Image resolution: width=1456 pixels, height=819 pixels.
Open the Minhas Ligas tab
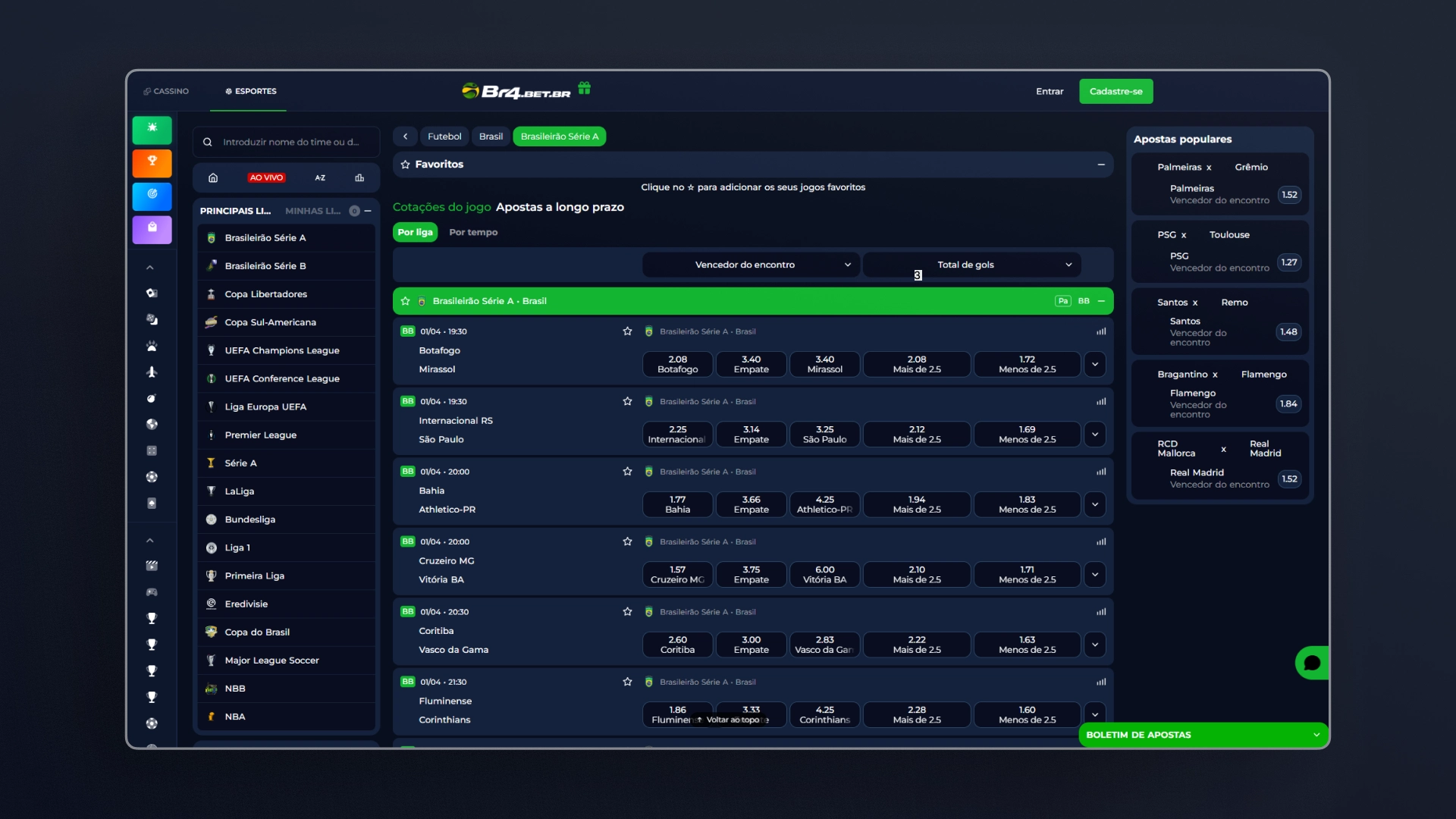pyautogui.click(x=312, y=211)
